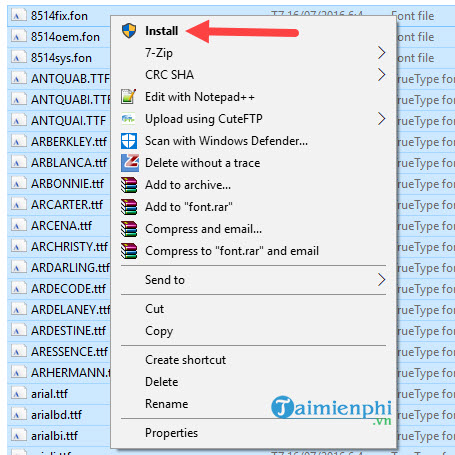The image size is (455, 455).
Task: Click WinRAR icon beside Compress to "font.rar" and email
Action: [129, 251]
